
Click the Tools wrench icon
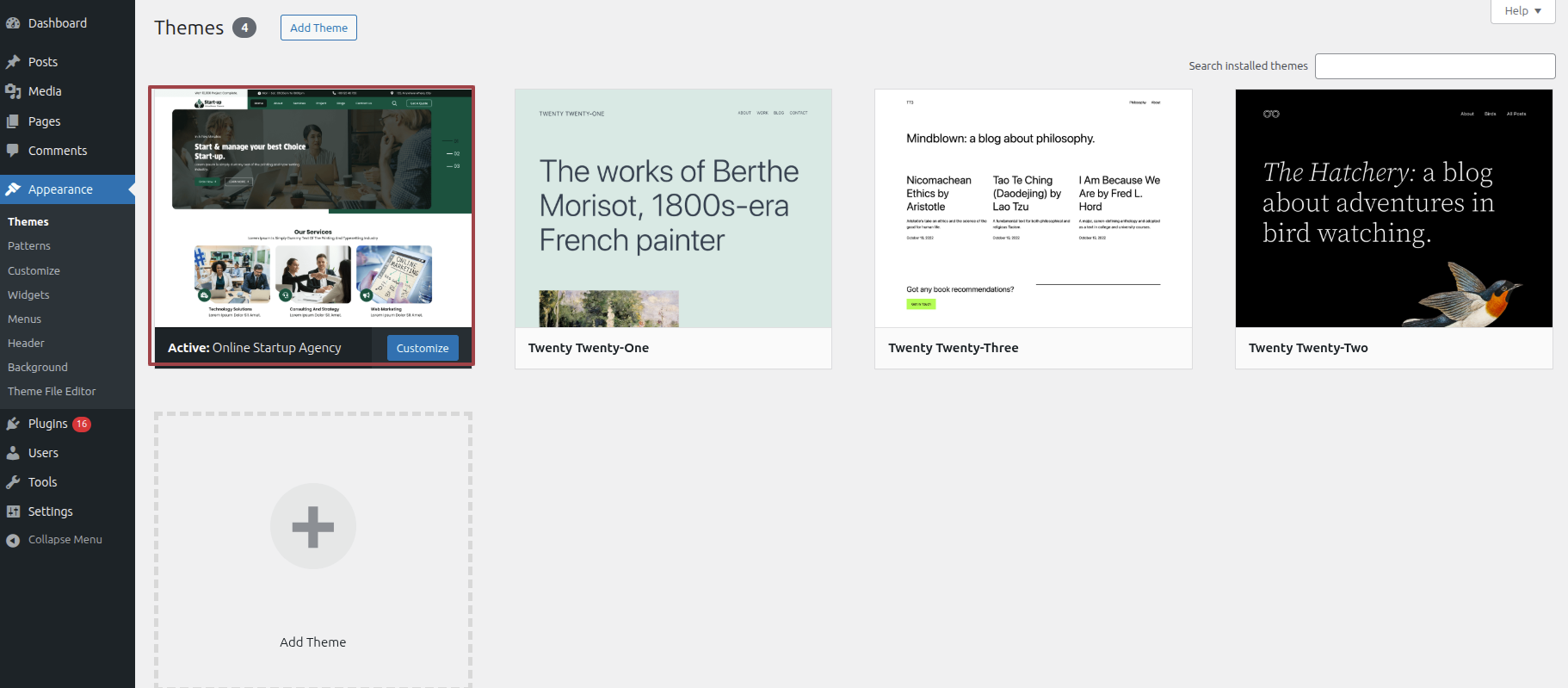[x=13, y=482]
